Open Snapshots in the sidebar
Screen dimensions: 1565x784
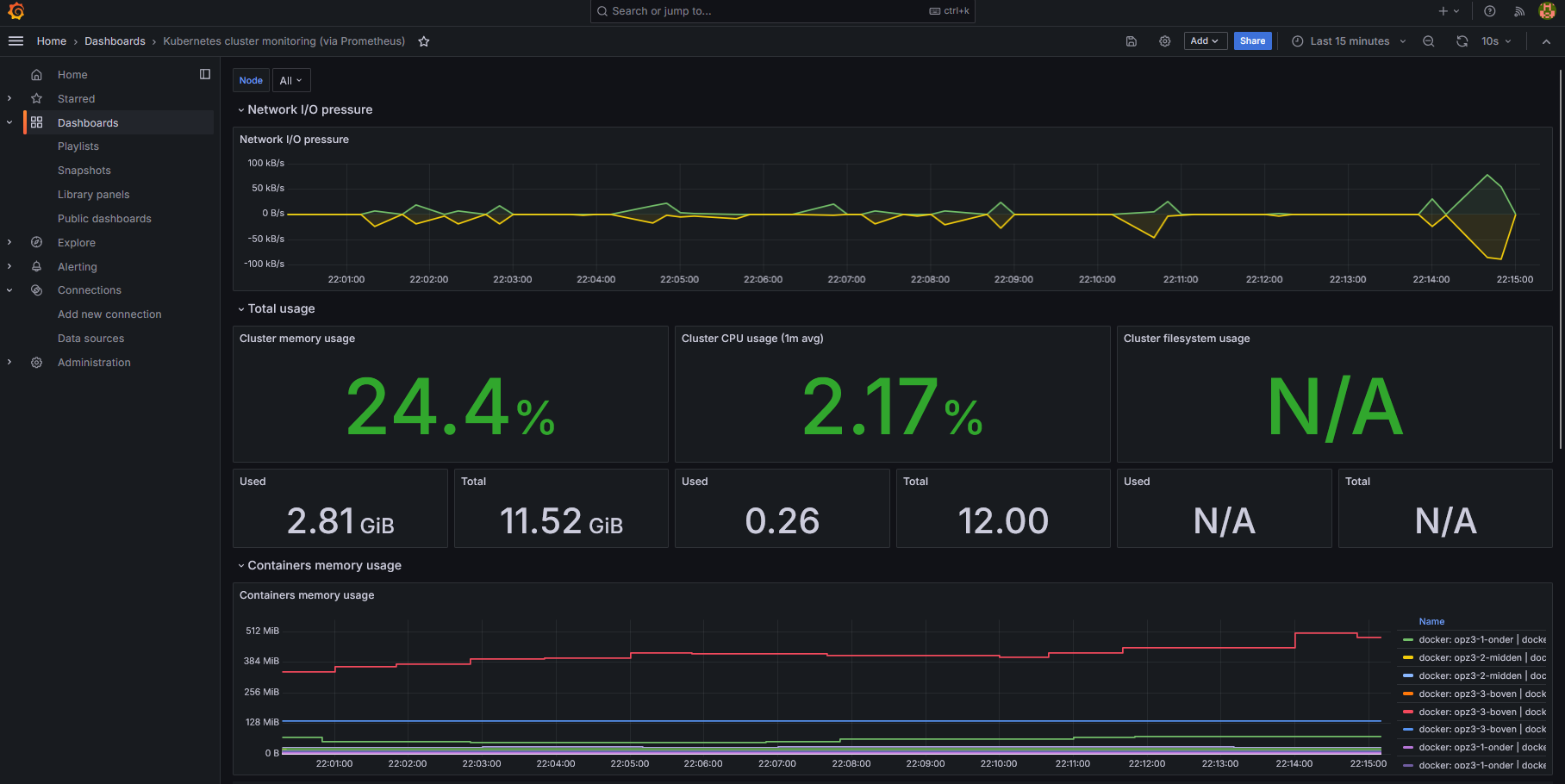(84, 171)
